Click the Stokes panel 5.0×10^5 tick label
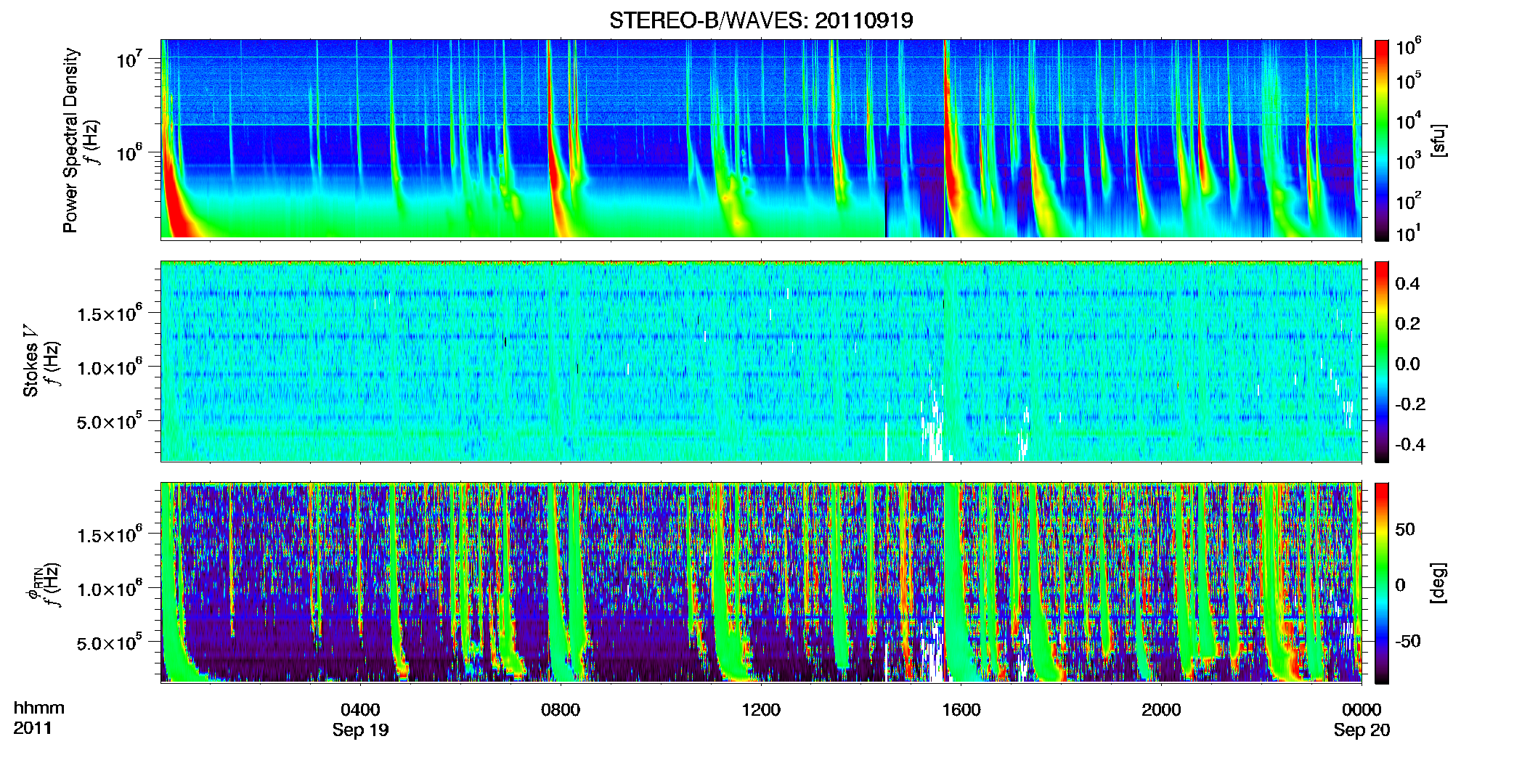Screen dimensions: 1522x784 110,421
